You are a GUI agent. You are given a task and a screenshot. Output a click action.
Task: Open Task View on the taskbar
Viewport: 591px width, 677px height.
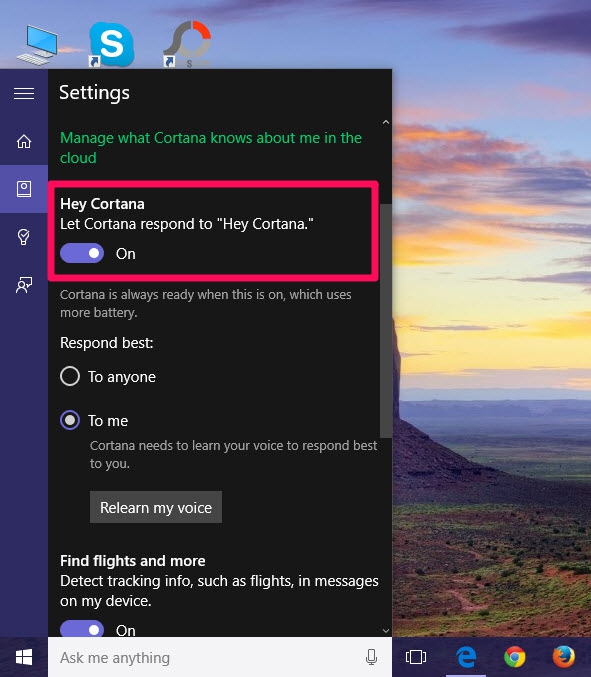point(416,657)
